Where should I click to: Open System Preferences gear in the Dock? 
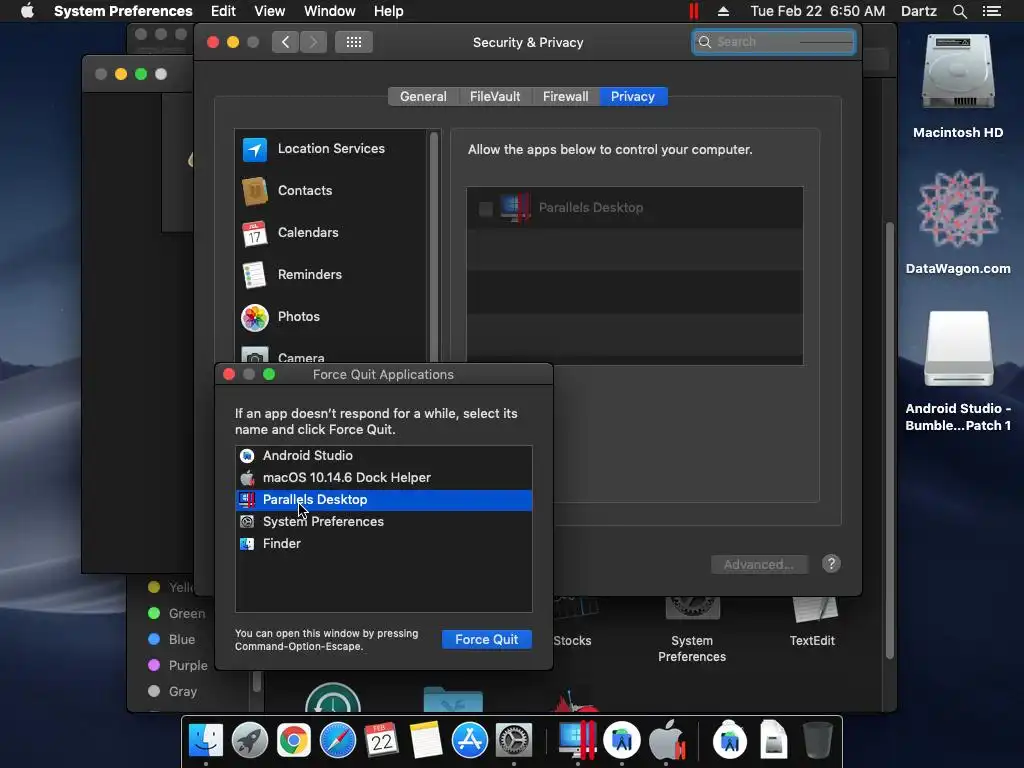[514, 740]
